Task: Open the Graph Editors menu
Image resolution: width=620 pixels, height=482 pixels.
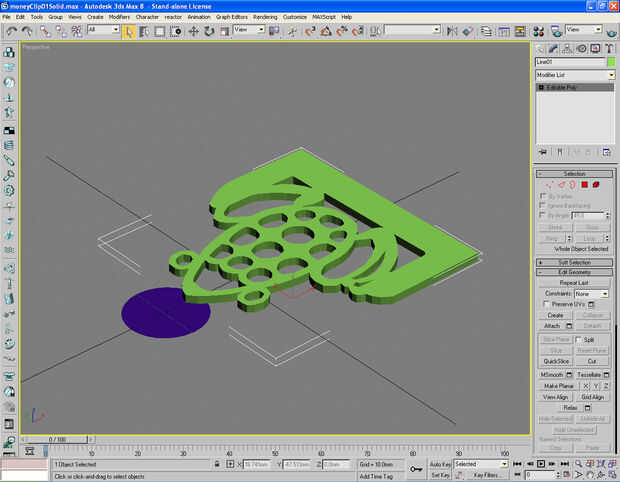Action: [231, 17]
